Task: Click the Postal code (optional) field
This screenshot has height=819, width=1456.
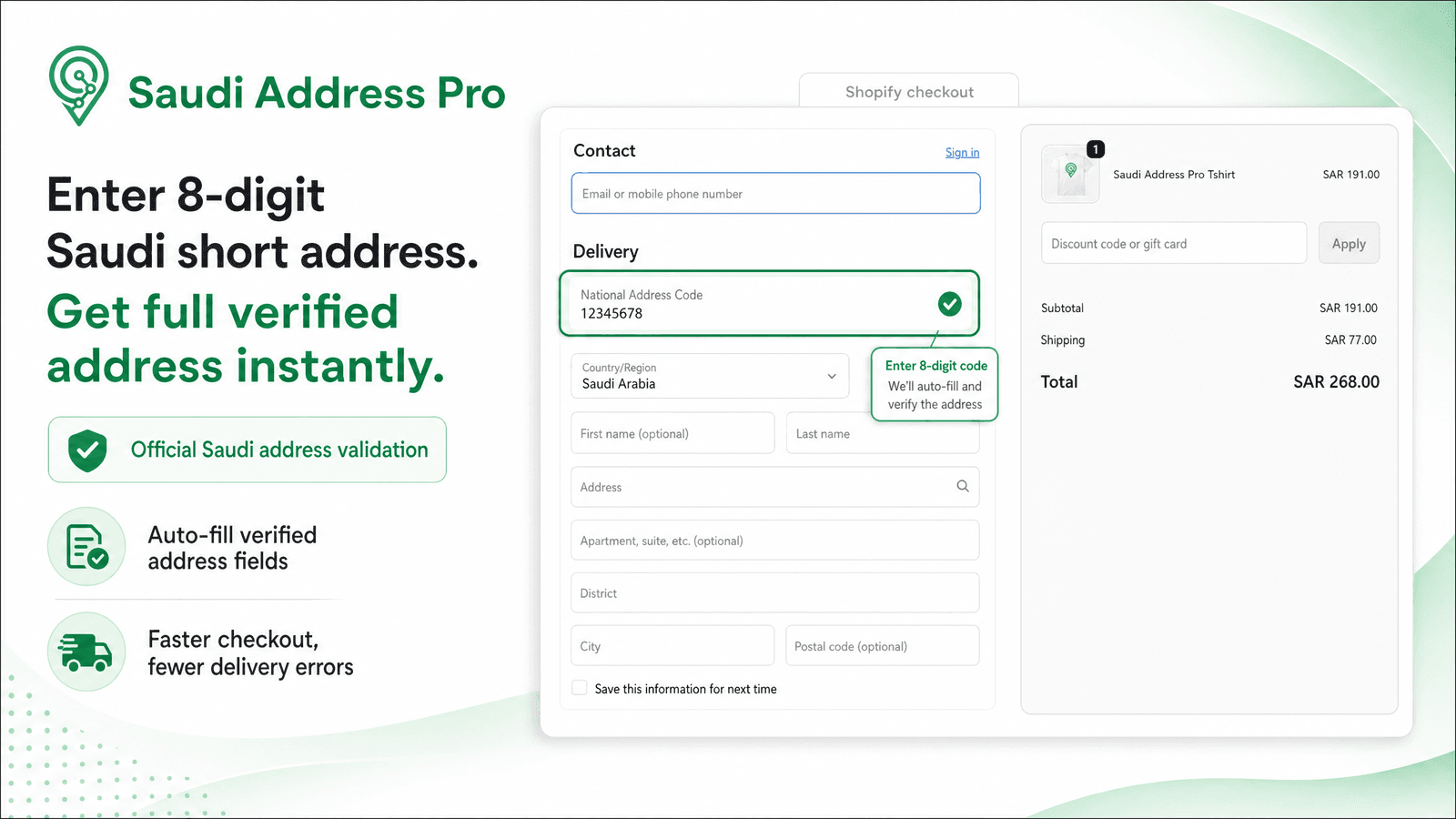Action: tap(883, 646)
